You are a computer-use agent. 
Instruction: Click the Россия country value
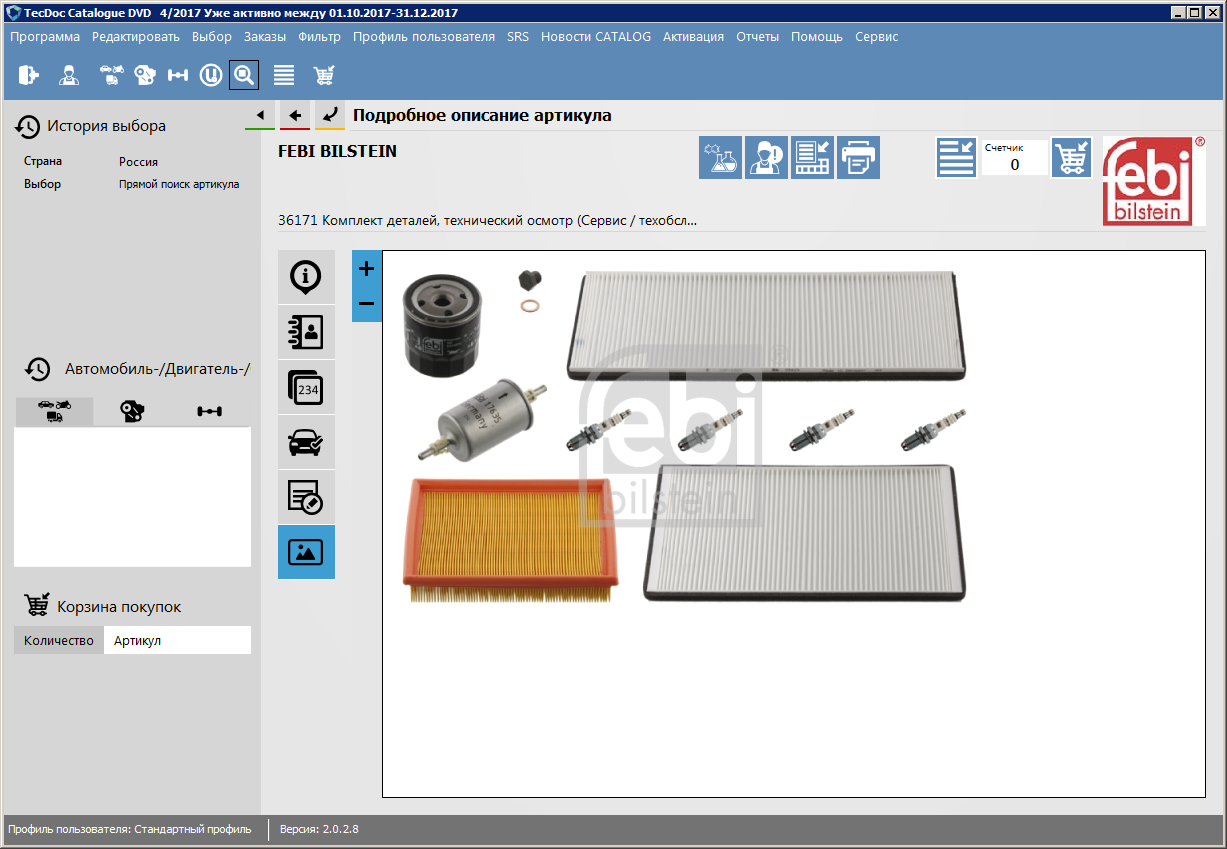[138, 161]
